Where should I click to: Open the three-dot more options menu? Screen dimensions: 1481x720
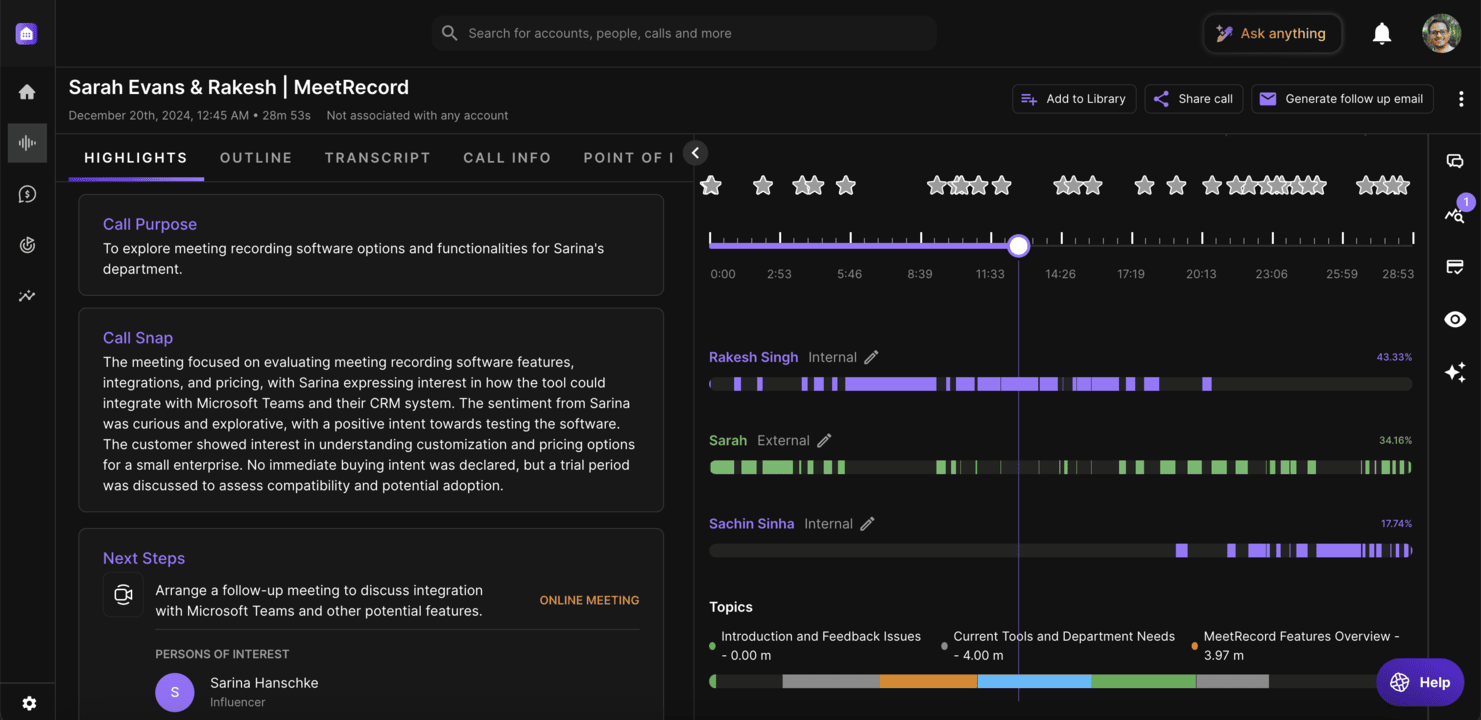[x=1461, y=99]
